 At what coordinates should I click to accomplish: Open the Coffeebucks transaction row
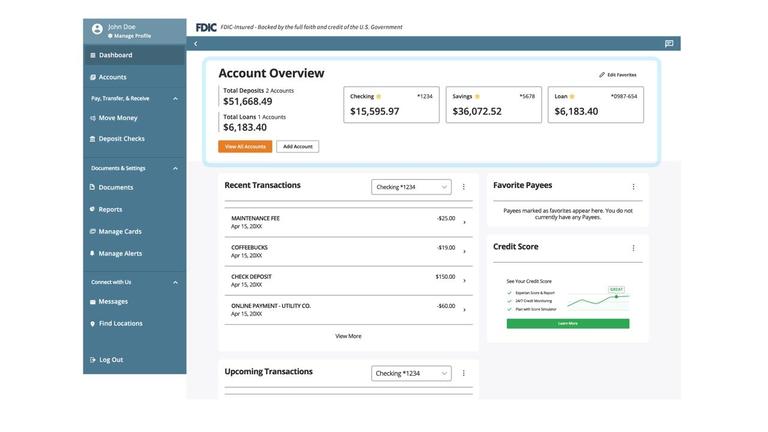347,251
